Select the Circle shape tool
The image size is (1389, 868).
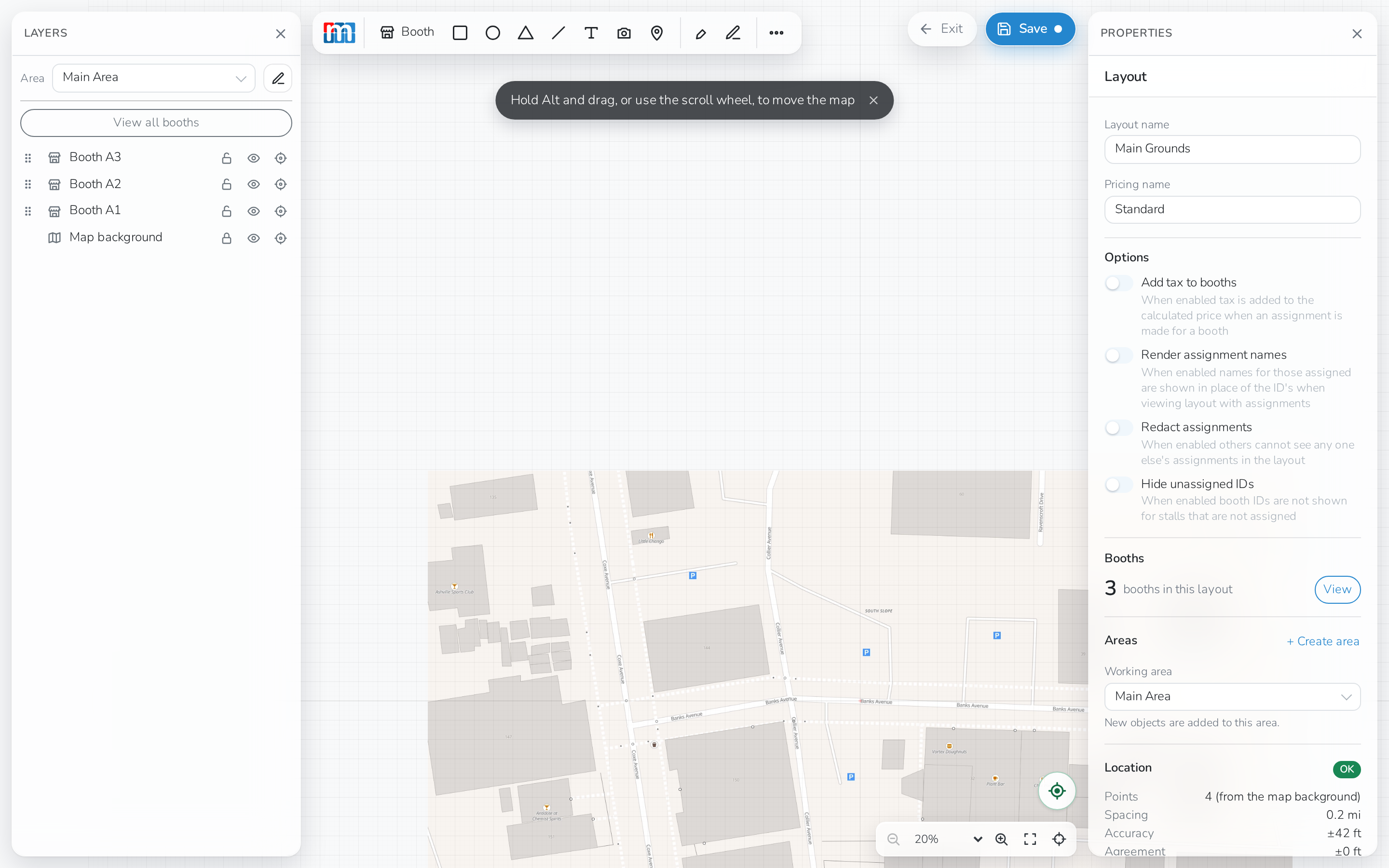click(492, 33)
